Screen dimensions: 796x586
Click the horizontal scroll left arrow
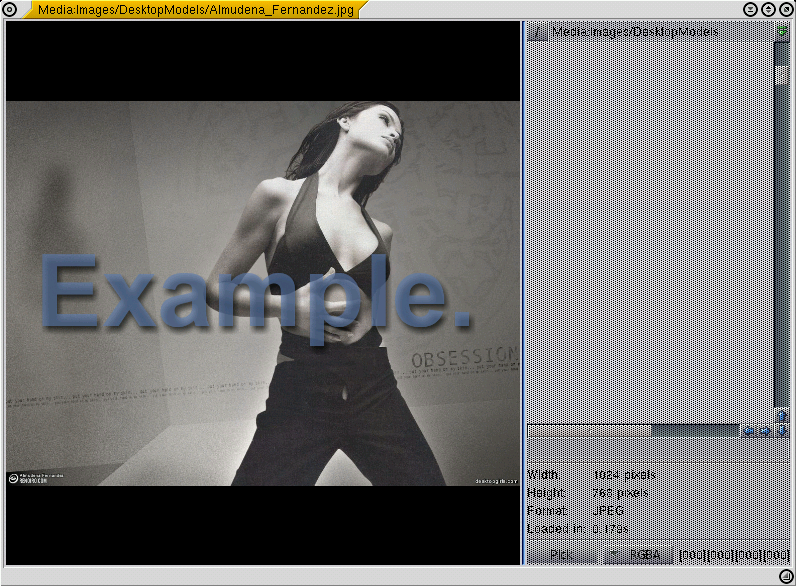pyautogui.click(x=748, y=431)
